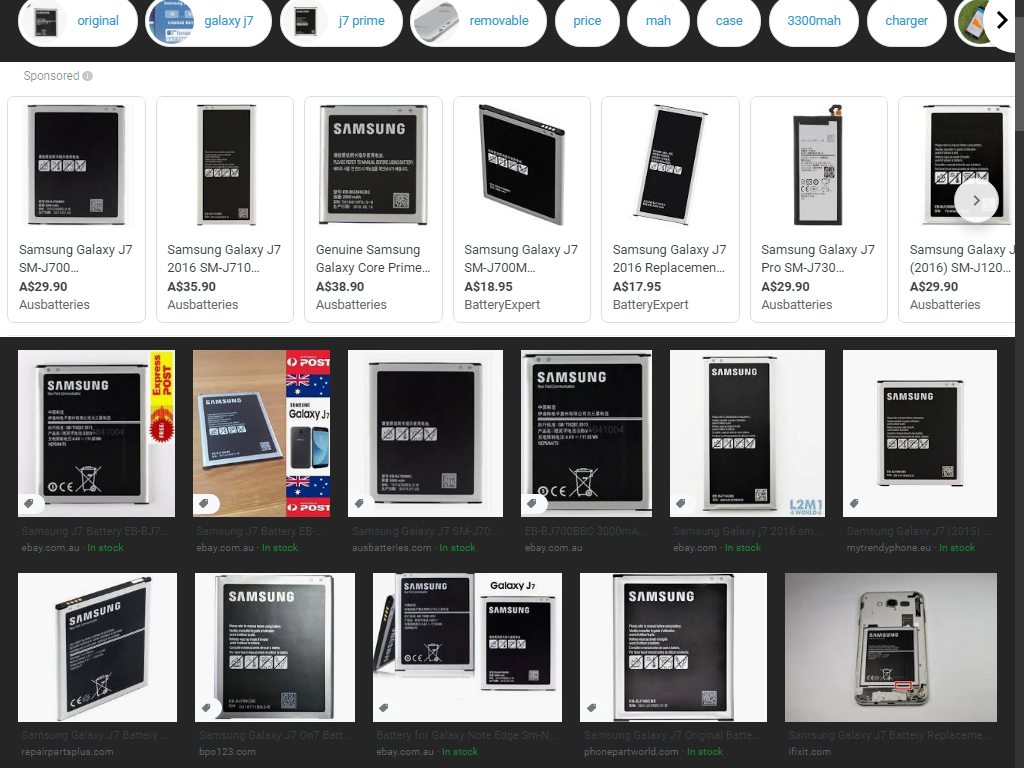1024x768 pixels.
Task: Open Galaxy J7 battery image with Australian flag
Action: coord(261,434)
